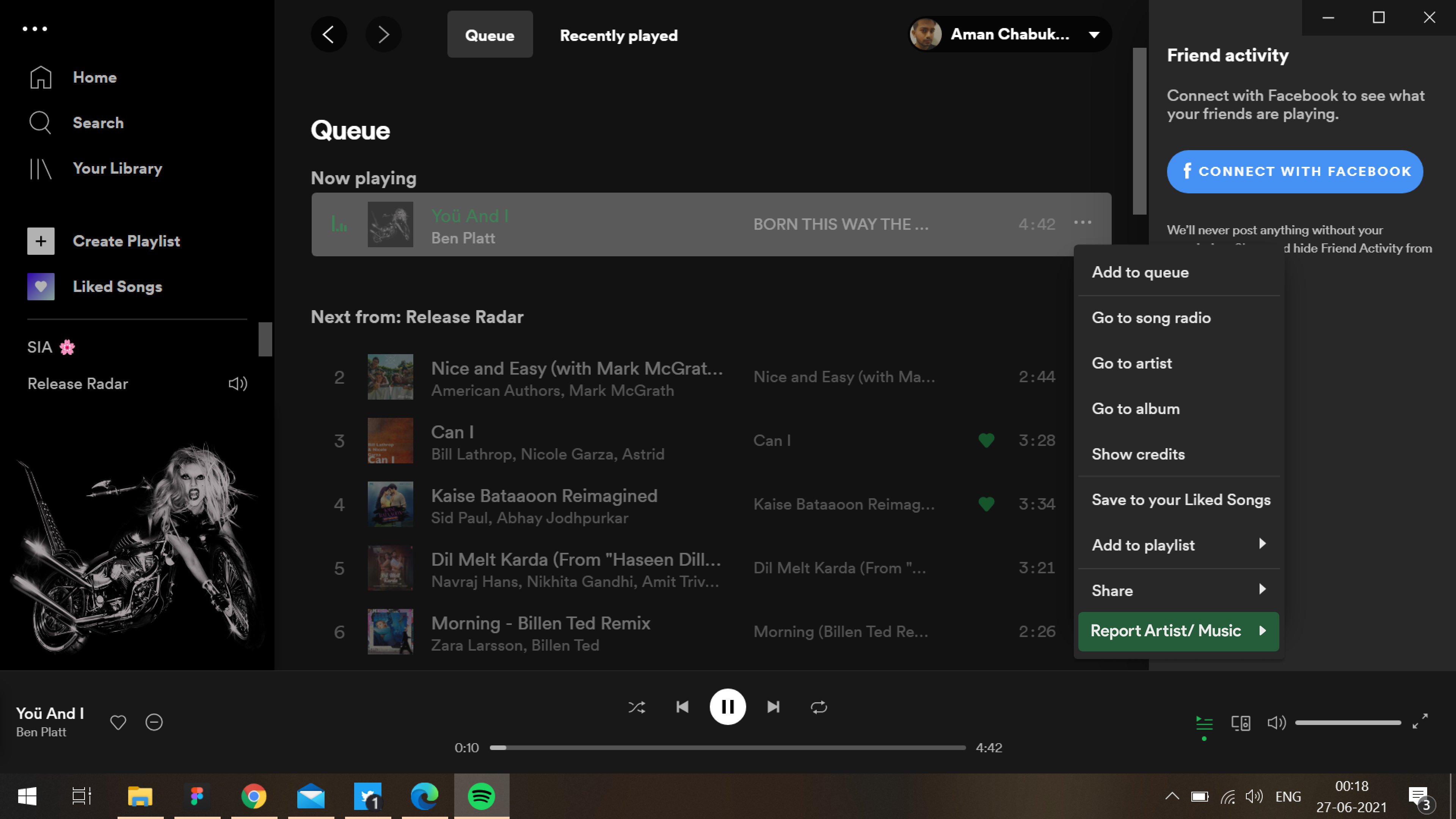Switch to the Queue tab
The image size is (1456, 819).
[490, 35]
